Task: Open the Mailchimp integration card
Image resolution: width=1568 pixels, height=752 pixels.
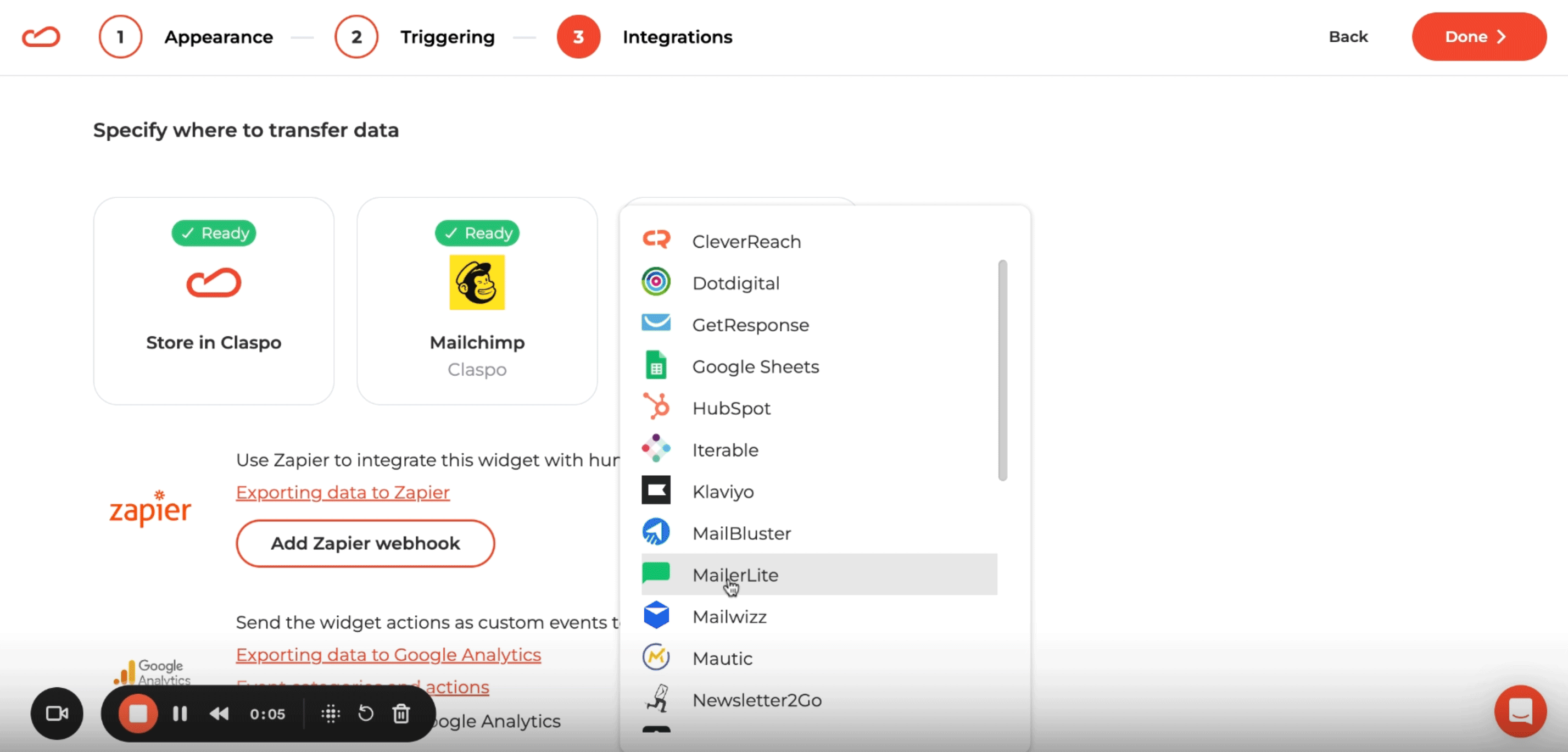Action: tap(477, 301)
